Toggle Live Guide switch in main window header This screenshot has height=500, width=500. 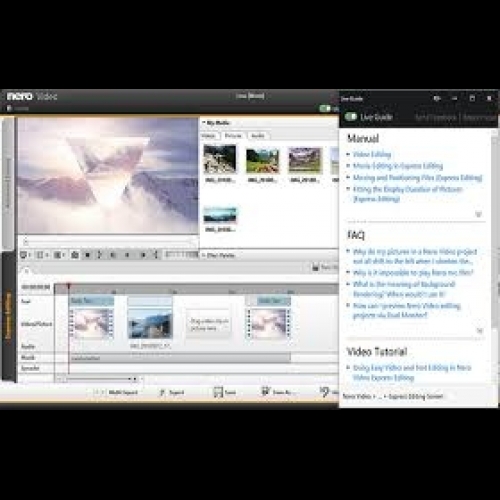[325, 108]
